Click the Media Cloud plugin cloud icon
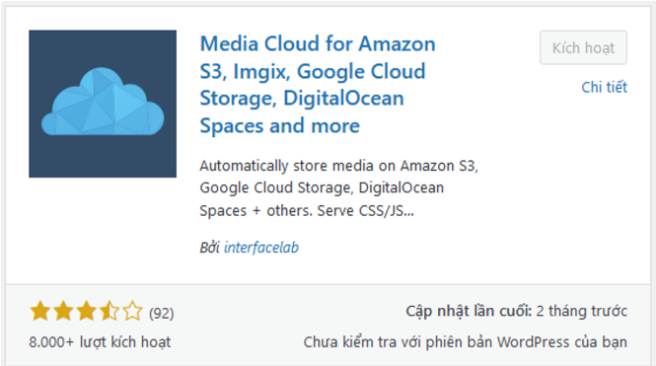The height and width of the screenshot is (366, 656). point(102,102)
